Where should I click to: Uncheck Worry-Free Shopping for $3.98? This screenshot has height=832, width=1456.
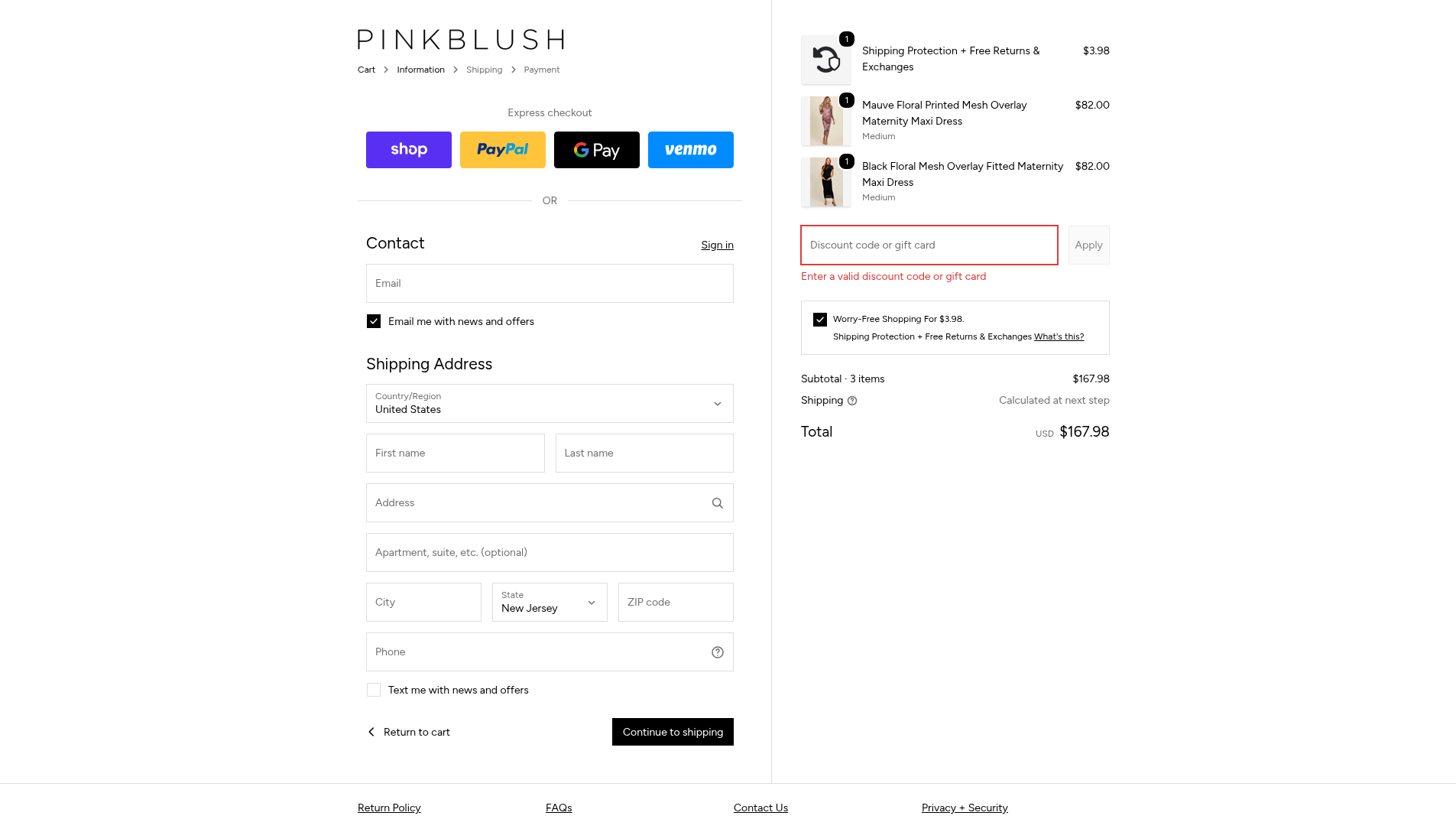[820, 320]
